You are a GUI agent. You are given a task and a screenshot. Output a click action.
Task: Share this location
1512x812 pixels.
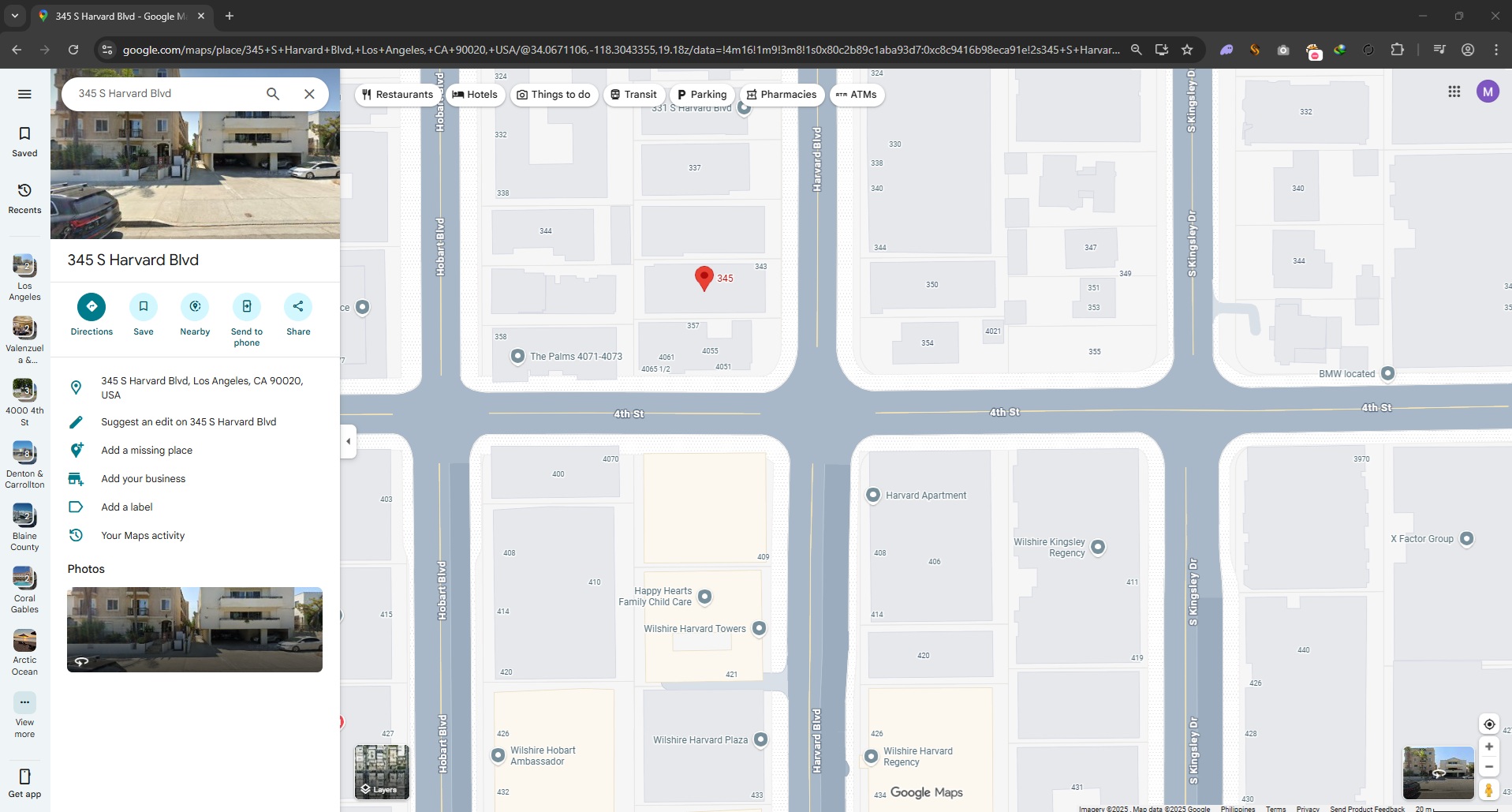coord(298,307)
